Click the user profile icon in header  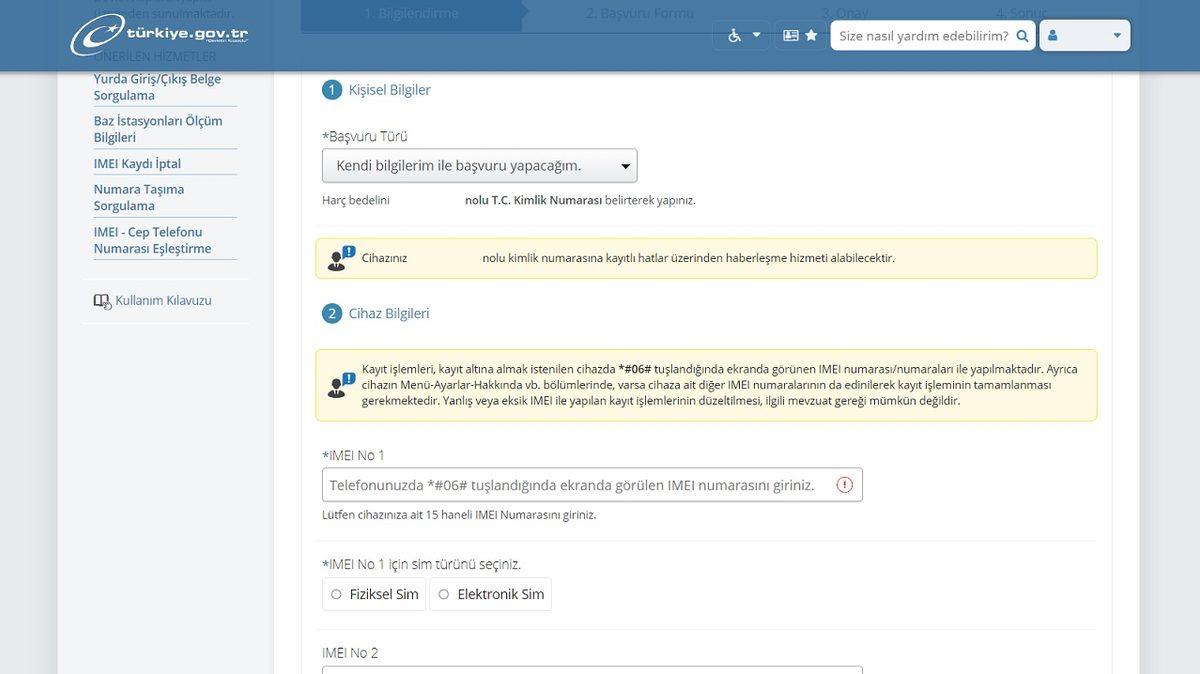(1053, 36)
